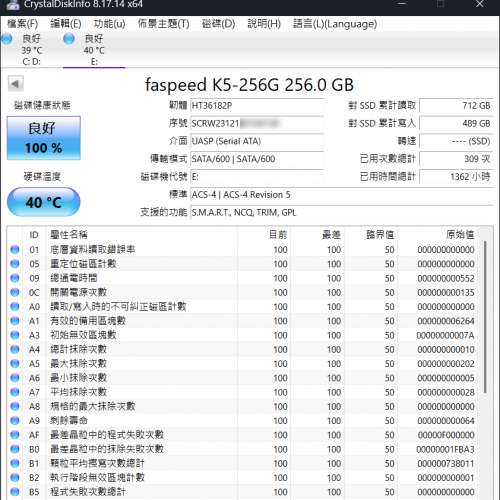The image size is (500, 500).
Task: Click the blue status orb for the C: D: disk
Action: [x=7, y=39]
